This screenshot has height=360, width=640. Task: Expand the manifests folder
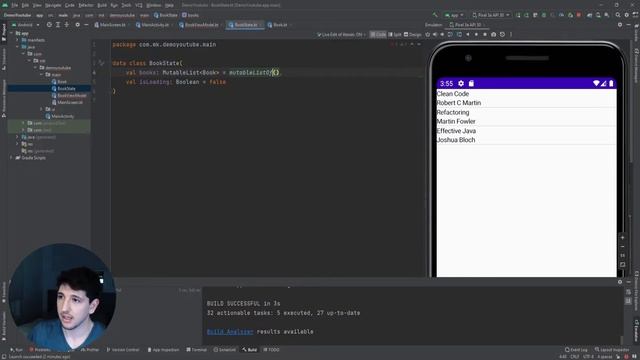pyautogui.click(x=18, y=40)
